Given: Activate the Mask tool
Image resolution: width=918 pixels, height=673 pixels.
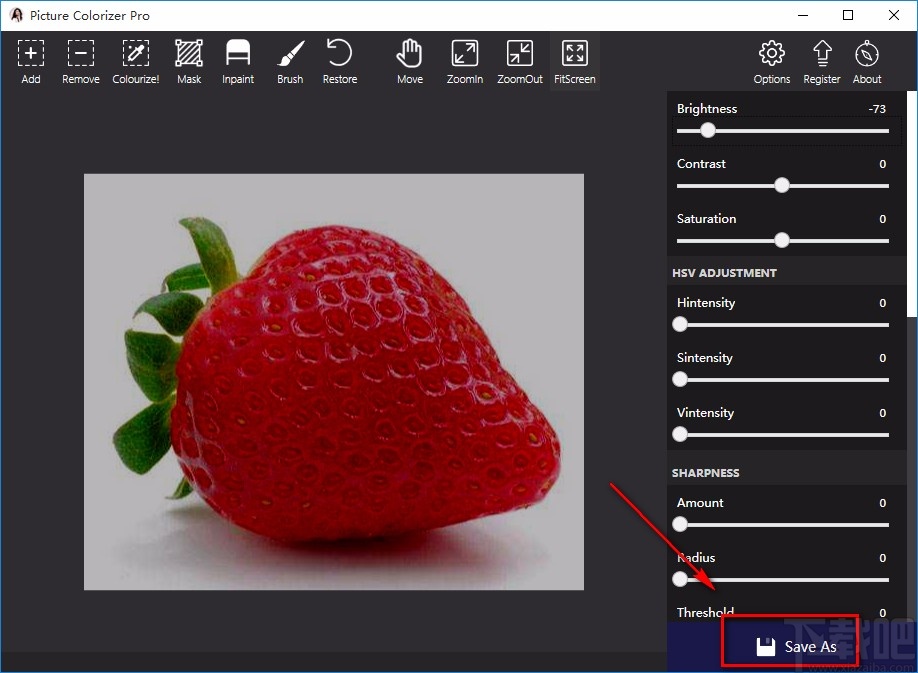Looking at the screenshot, I should point(189,61).
